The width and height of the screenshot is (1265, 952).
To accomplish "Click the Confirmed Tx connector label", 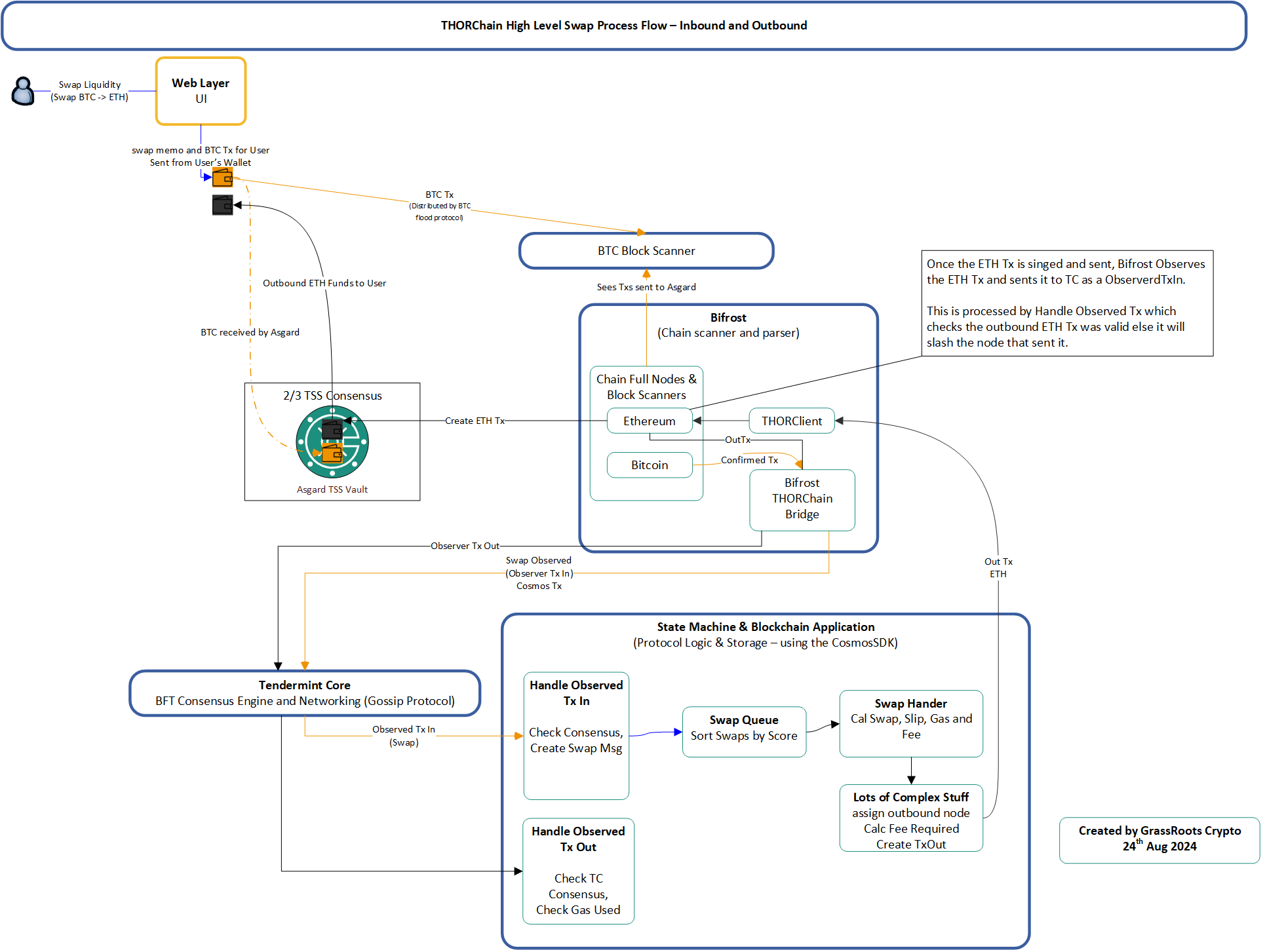I will pos(749,460).
